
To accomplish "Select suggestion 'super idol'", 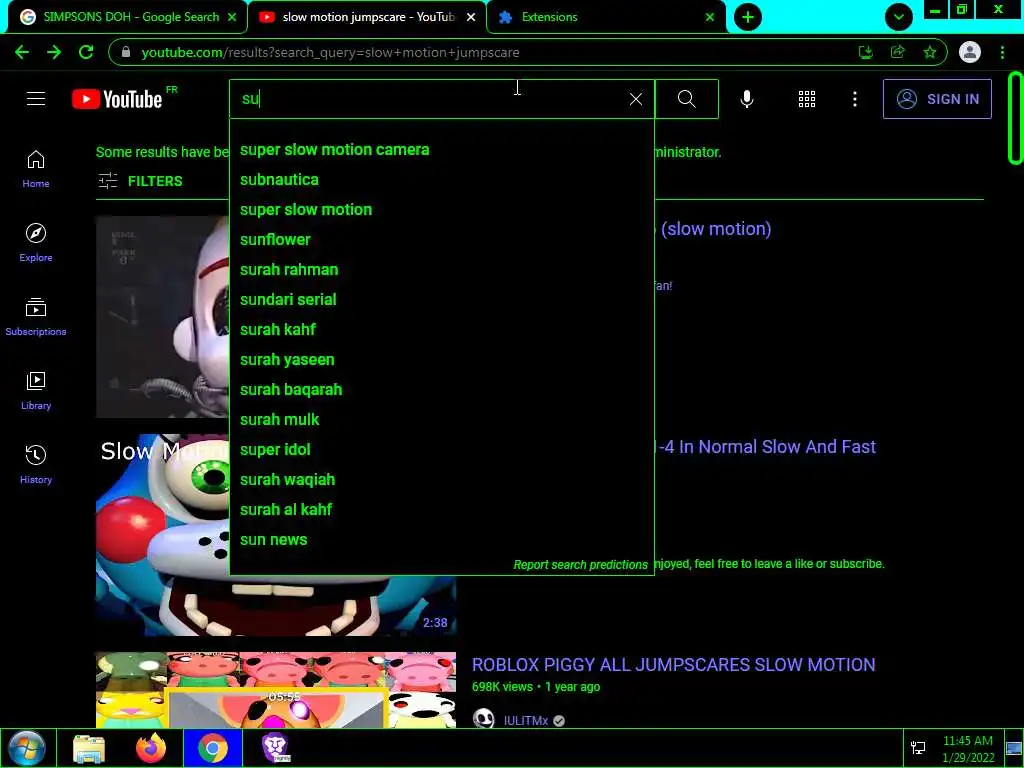I will 441,450.
